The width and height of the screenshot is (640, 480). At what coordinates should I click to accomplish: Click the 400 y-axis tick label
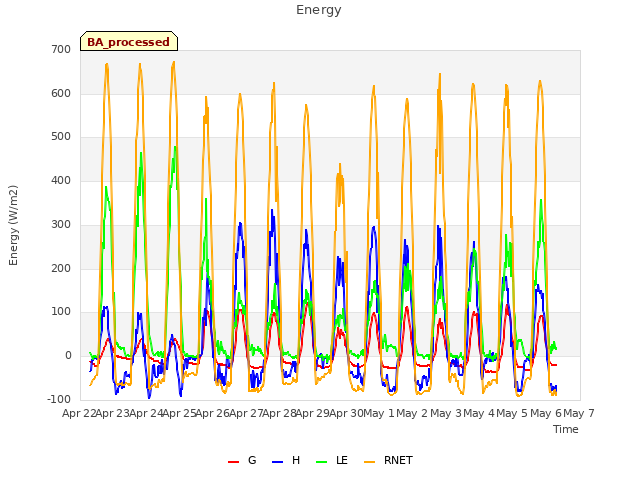[61, 180]
